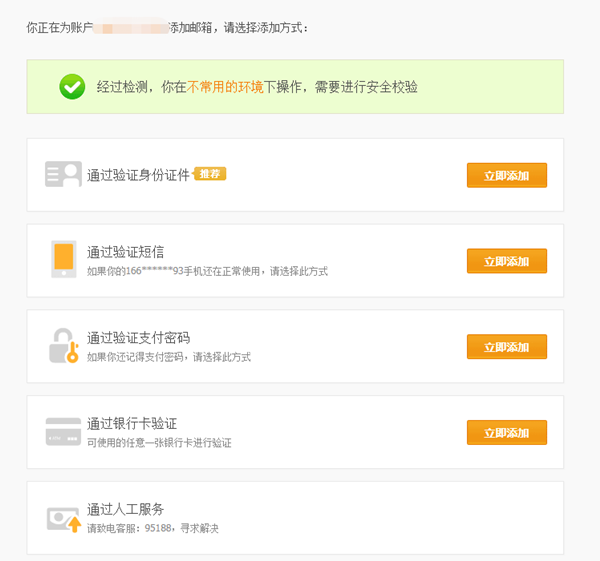Click the orange phone SMS icon
Image resolution: width=600 pixels, height=561 pixels.
(64, 259)
